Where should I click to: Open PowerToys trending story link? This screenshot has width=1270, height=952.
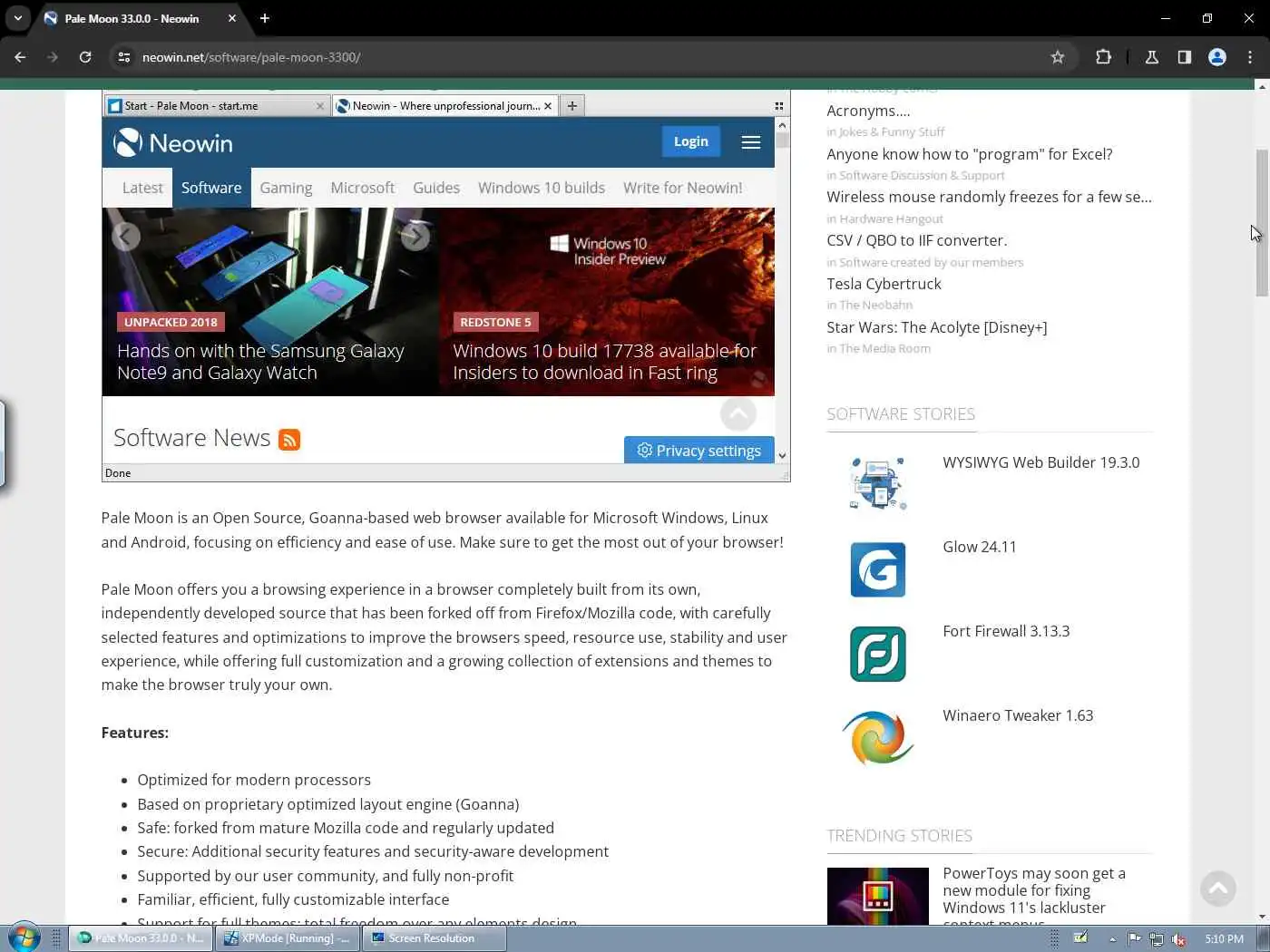point(1033,890)
